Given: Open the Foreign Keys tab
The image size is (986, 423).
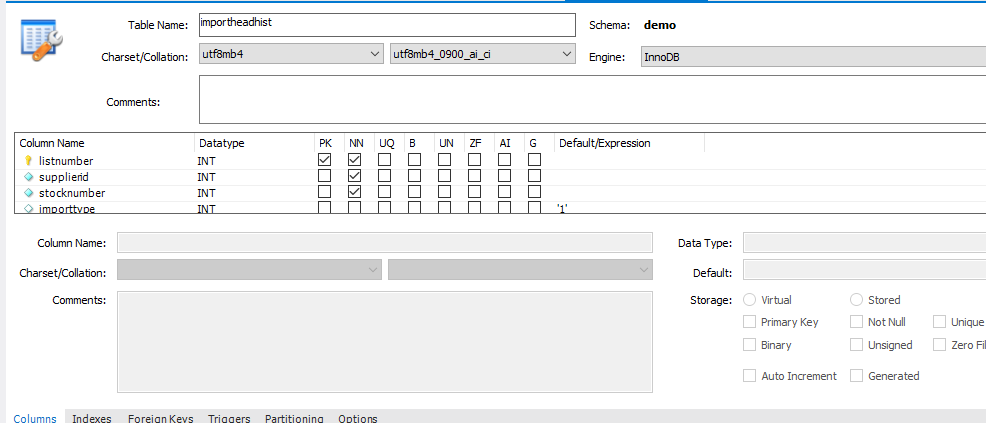Looking at the screenshot, I should click(x=160, y=418).
